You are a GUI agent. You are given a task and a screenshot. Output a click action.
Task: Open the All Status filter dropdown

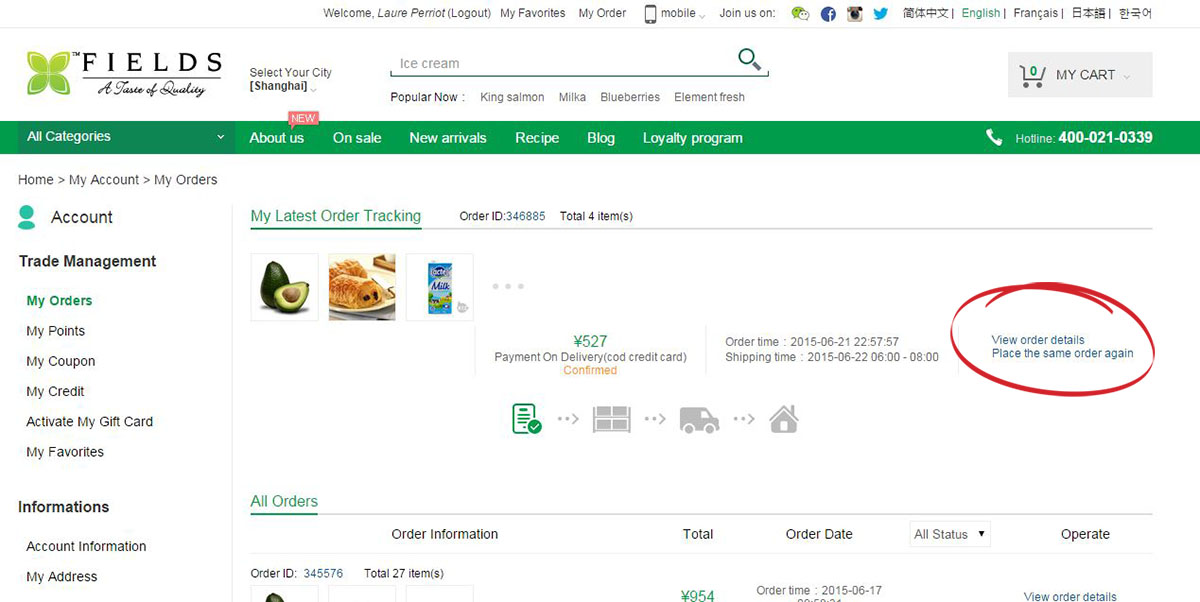949,534
